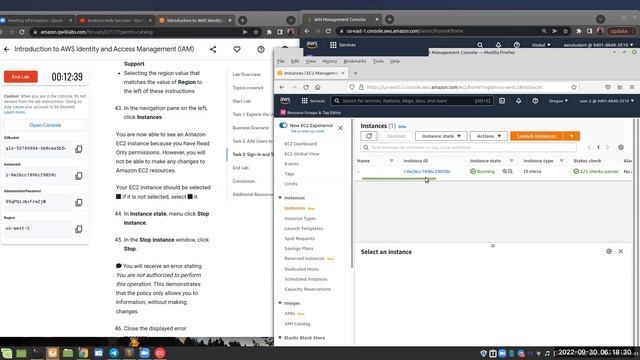Image resolution: width=640 pixels, height=360 pixels.
Task: Collapse the Elastic Block Store section
Action: 280,338
